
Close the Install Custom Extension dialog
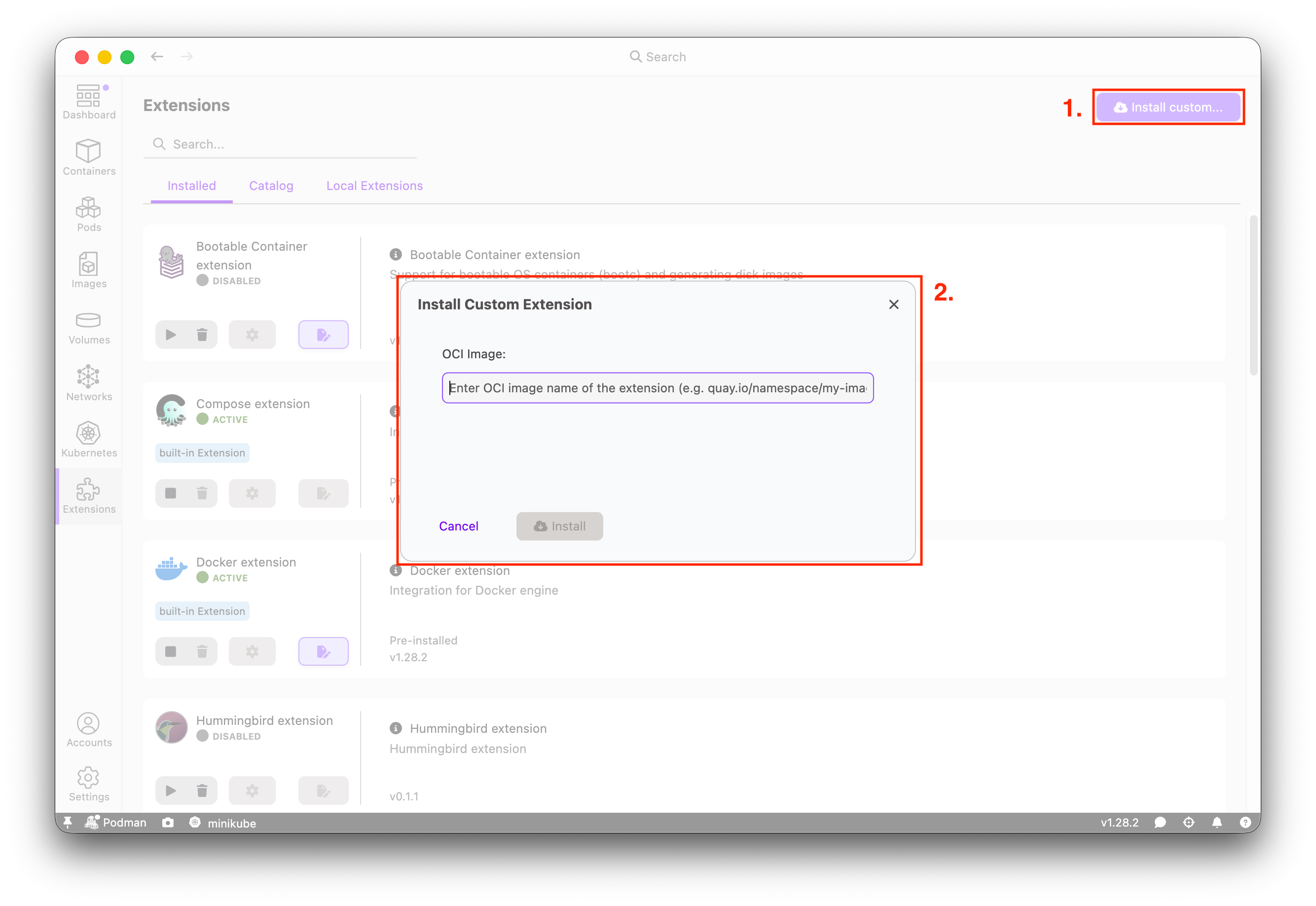click(x=894, y=304)
